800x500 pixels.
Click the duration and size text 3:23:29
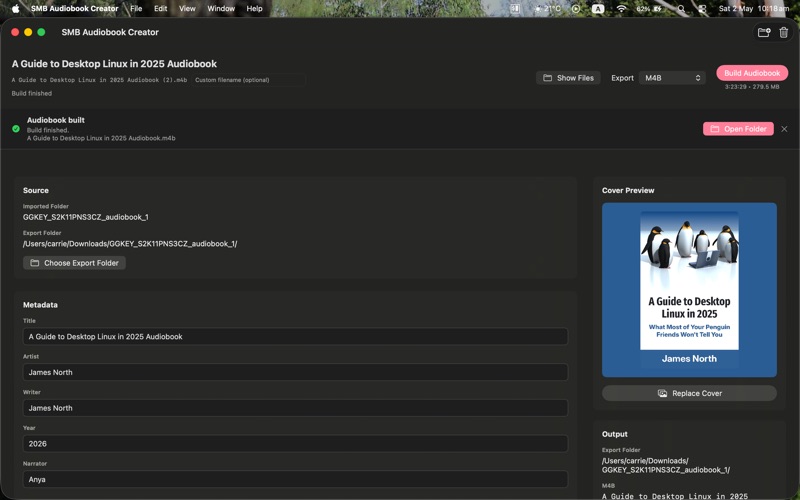tap(752, 87)
